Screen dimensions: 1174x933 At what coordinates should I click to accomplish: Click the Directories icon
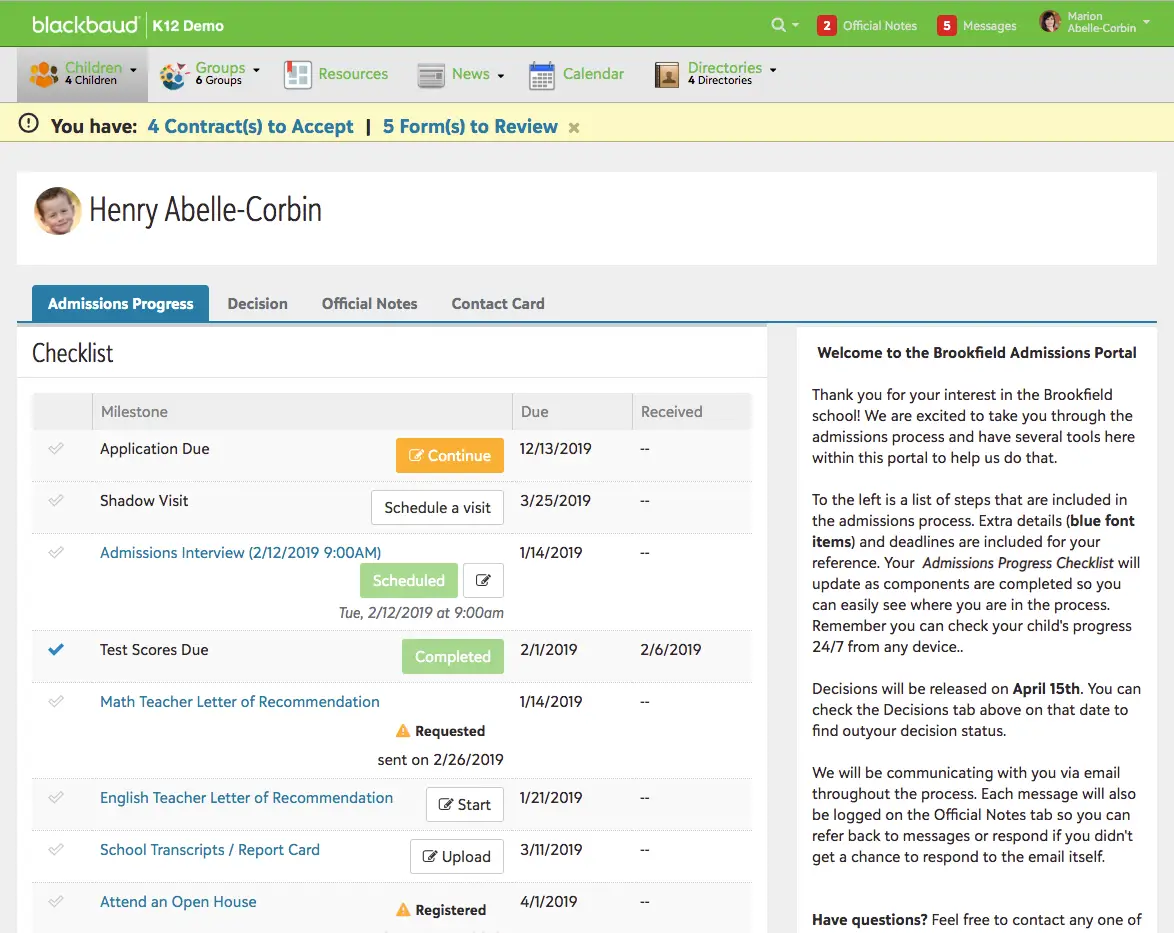667,74
